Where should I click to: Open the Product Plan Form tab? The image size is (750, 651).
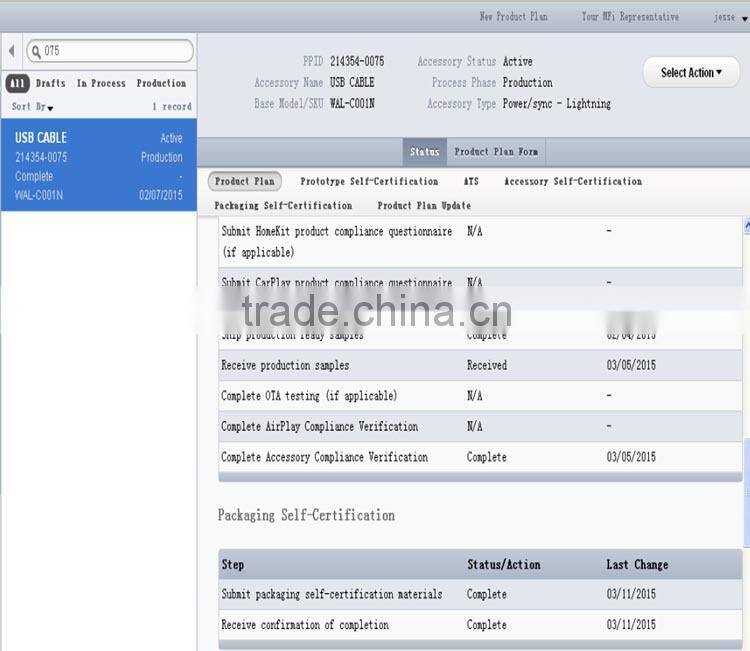(496, 152)
